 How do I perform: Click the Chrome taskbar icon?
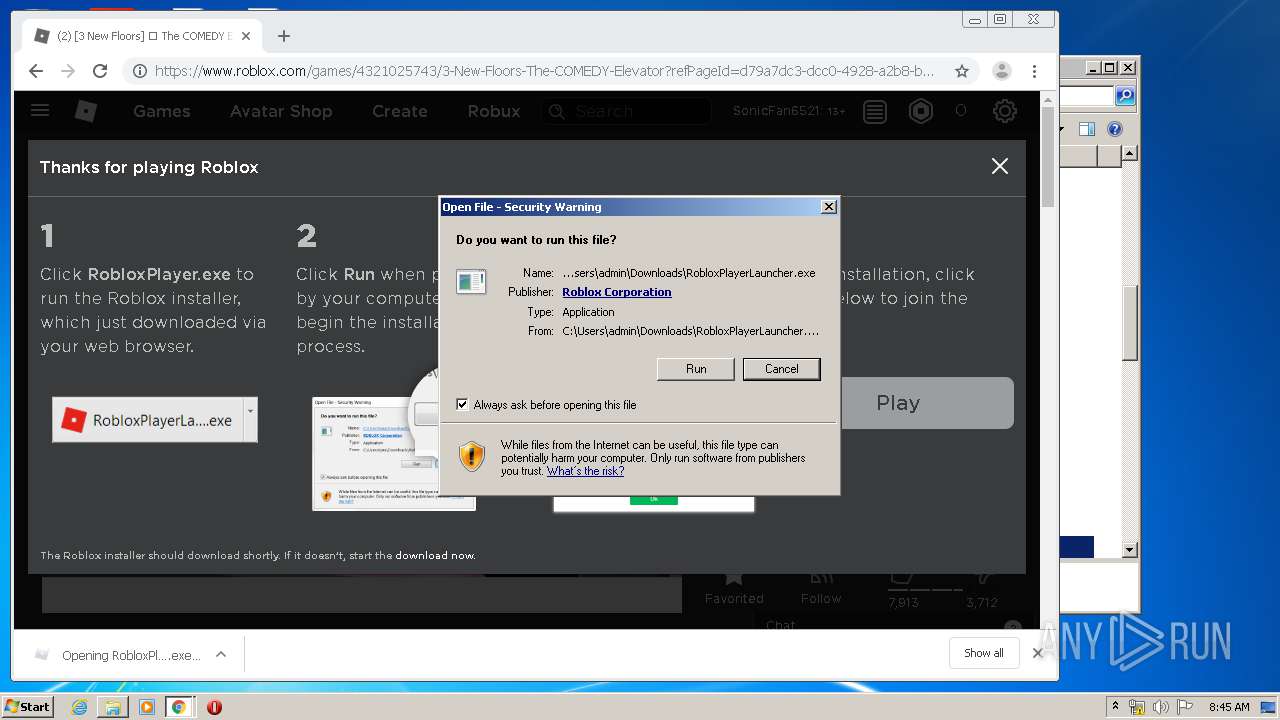tap(179, 707)
